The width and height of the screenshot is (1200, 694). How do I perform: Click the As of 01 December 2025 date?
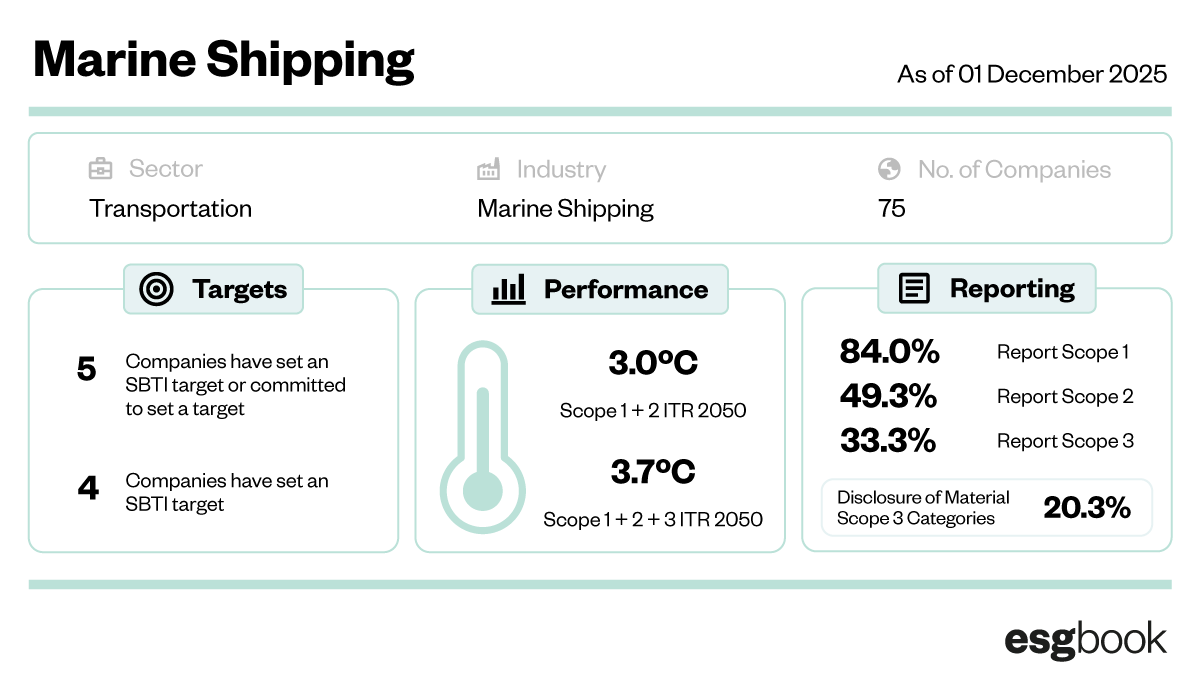click(1032, 74)
